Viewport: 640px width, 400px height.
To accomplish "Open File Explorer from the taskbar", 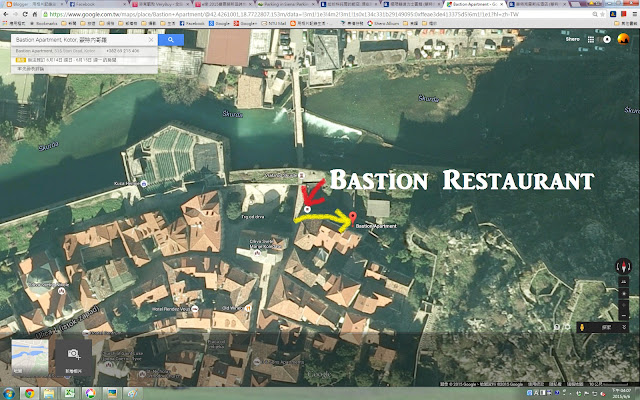I will [x=49, y=393].
